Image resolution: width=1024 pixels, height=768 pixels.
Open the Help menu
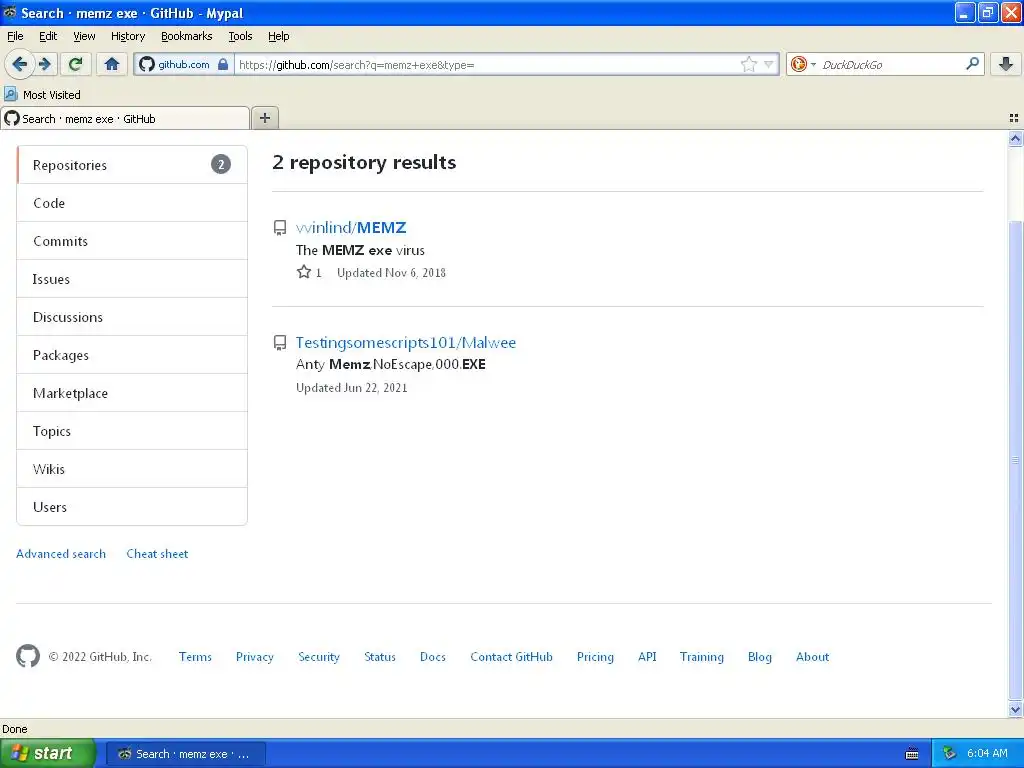[278, 36]
